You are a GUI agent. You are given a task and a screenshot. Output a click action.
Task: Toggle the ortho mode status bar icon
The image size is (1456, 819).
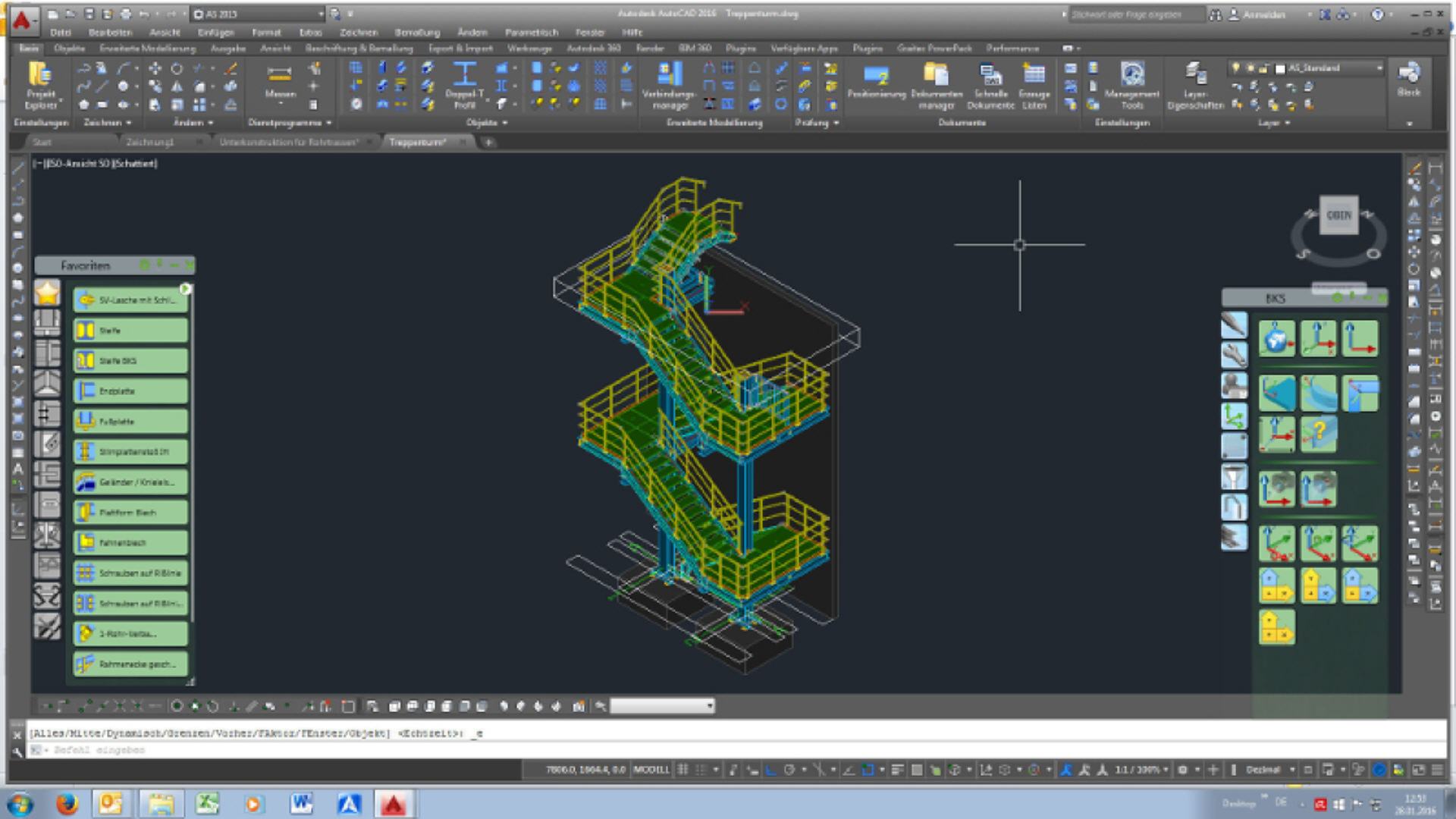[x=770, y=770]
